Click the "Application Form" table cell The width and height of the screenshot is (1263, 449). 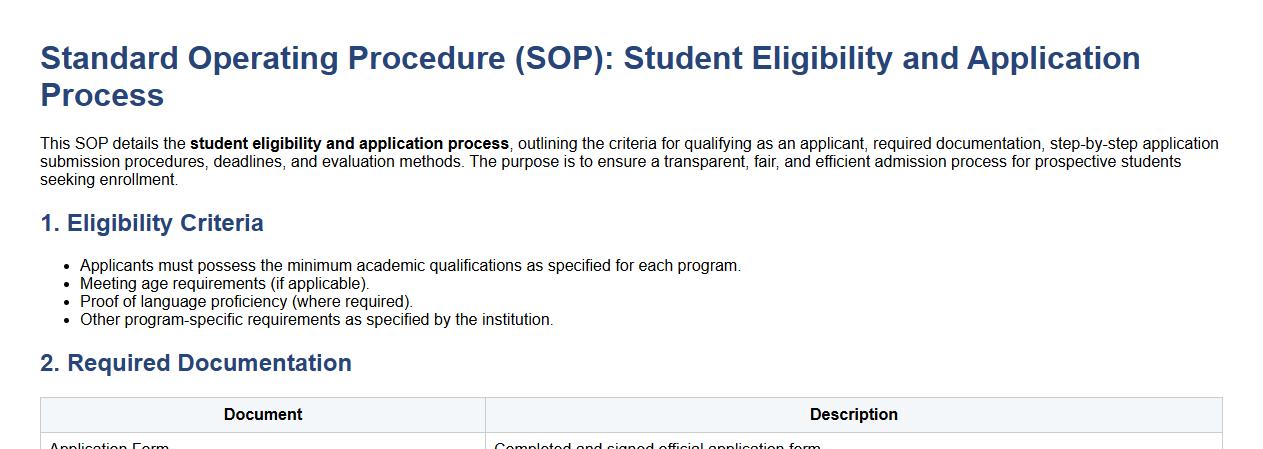coord(109,445)
